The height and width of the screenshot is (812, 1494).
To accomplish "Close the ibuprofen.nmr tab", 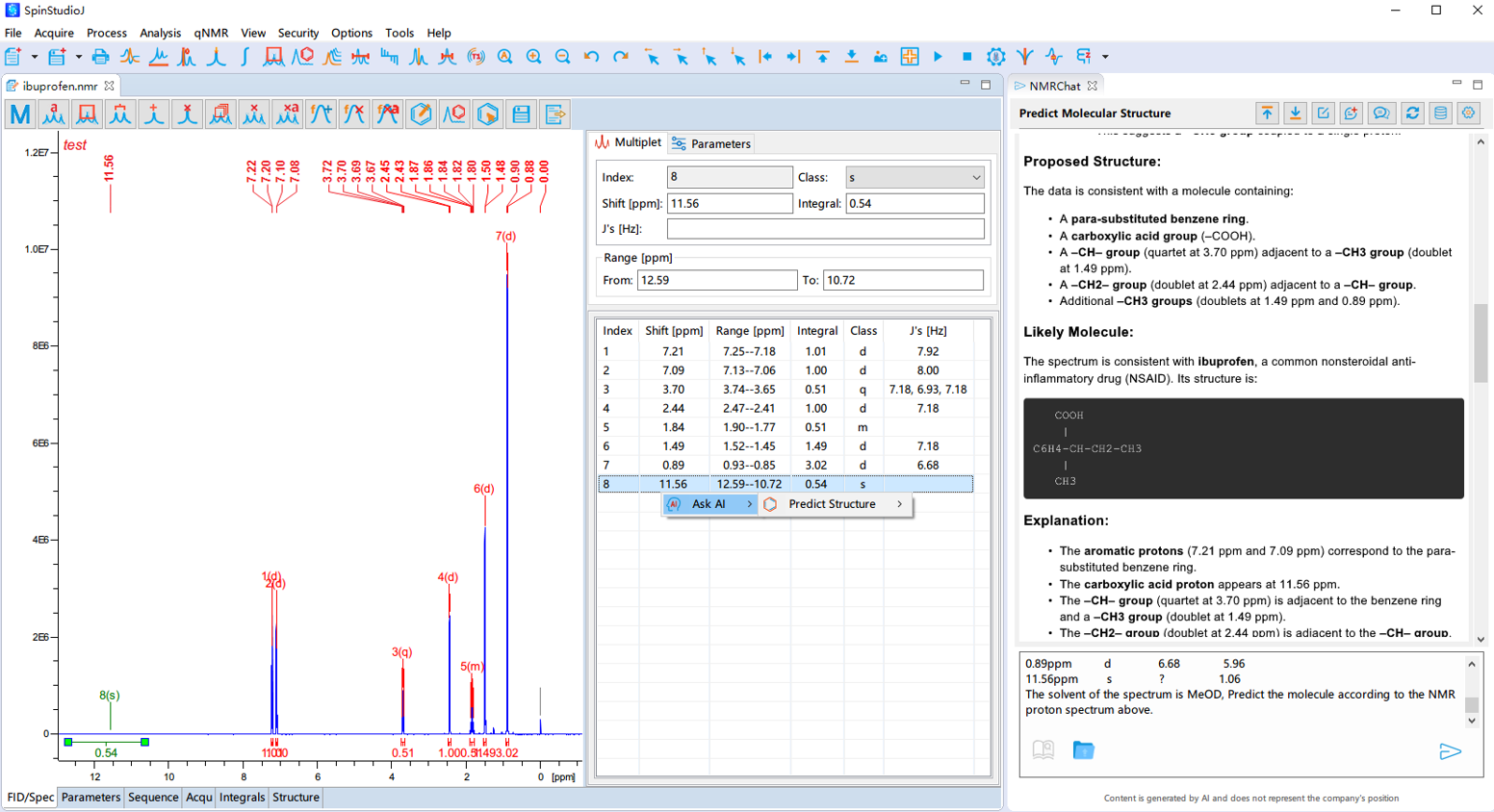I will click(x=110, y=86).
